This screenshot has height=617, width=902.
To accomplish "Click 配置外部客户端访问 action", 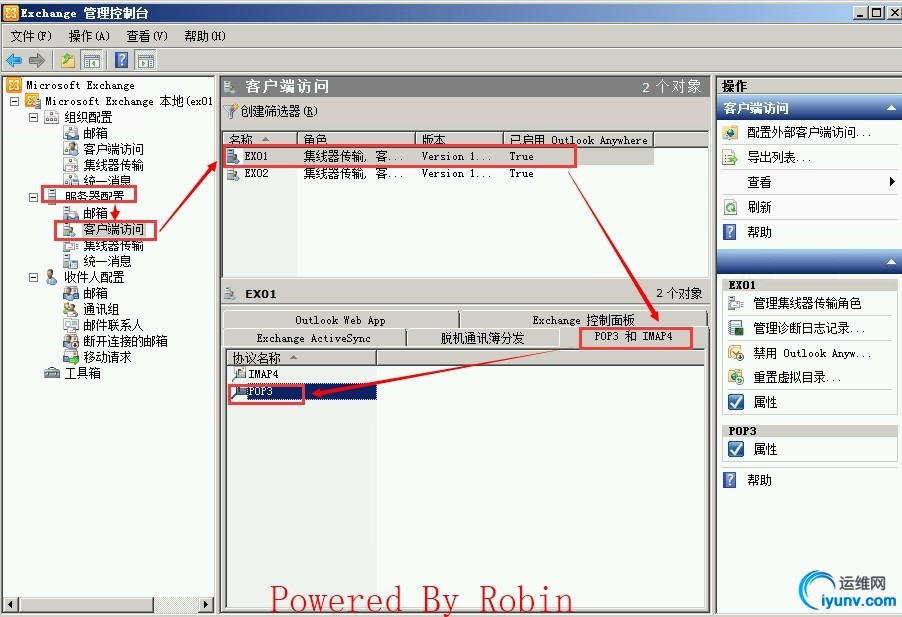I will 808,132.
